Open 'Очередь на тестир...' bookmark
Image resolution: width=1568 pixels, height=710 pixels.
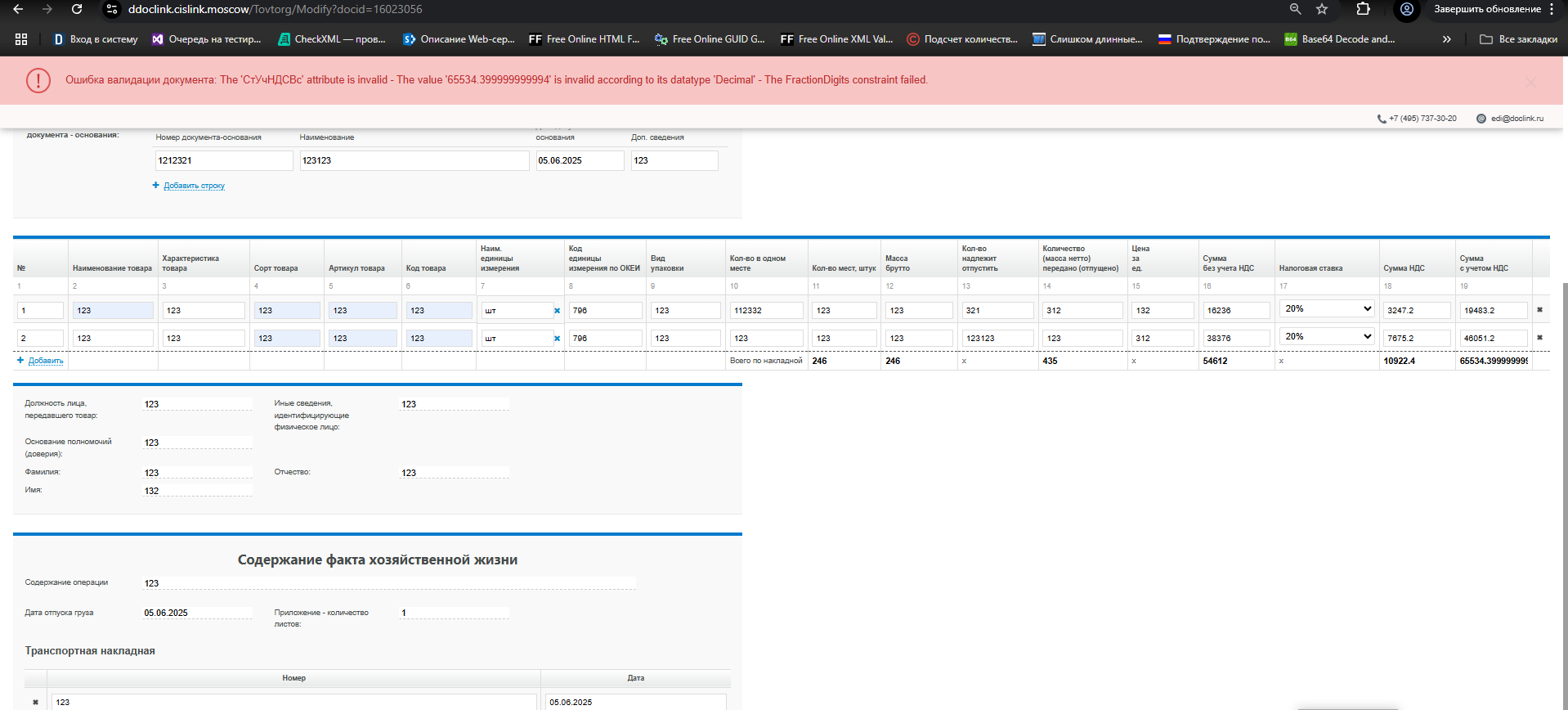[x=206, y=38]
